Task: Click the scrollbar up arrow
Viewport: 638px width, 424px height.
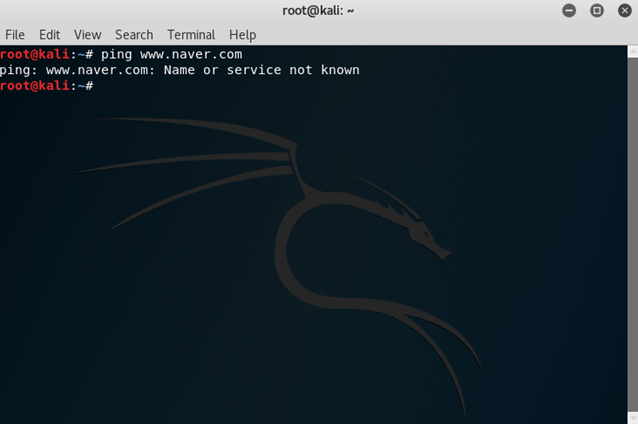Action: 633,52
